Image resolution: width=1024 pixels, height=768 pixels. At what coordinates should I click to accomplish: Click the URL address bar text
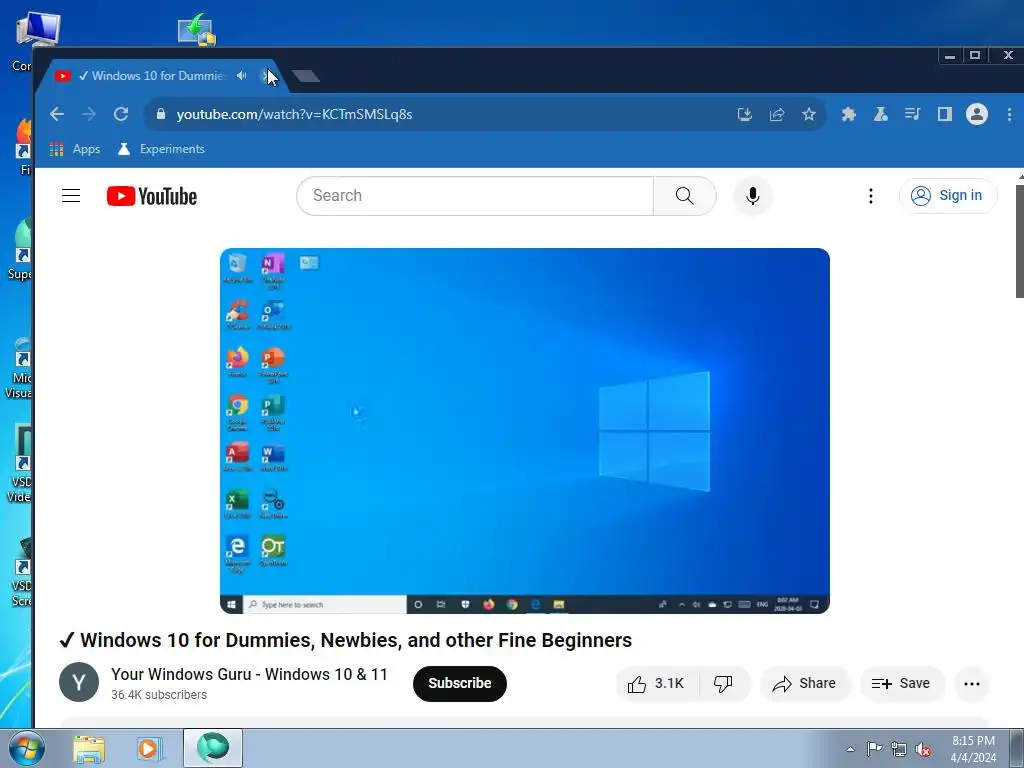pos(294,114)
